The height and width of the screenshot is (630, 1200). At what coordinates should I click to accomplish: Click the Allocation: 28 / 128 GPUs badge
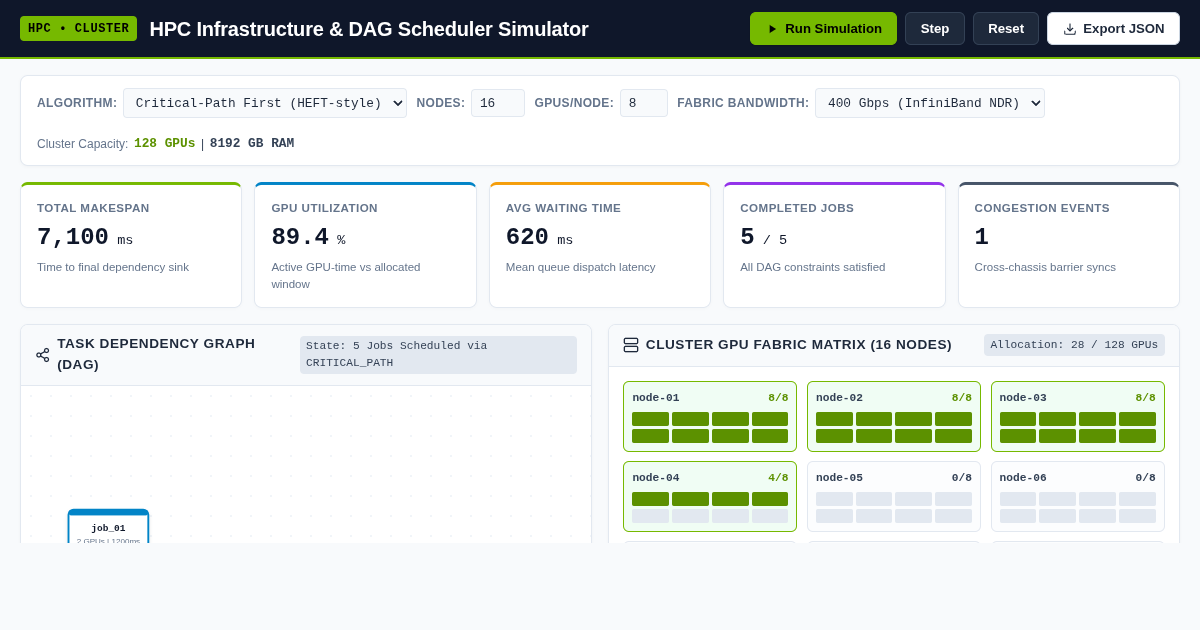1074,345
